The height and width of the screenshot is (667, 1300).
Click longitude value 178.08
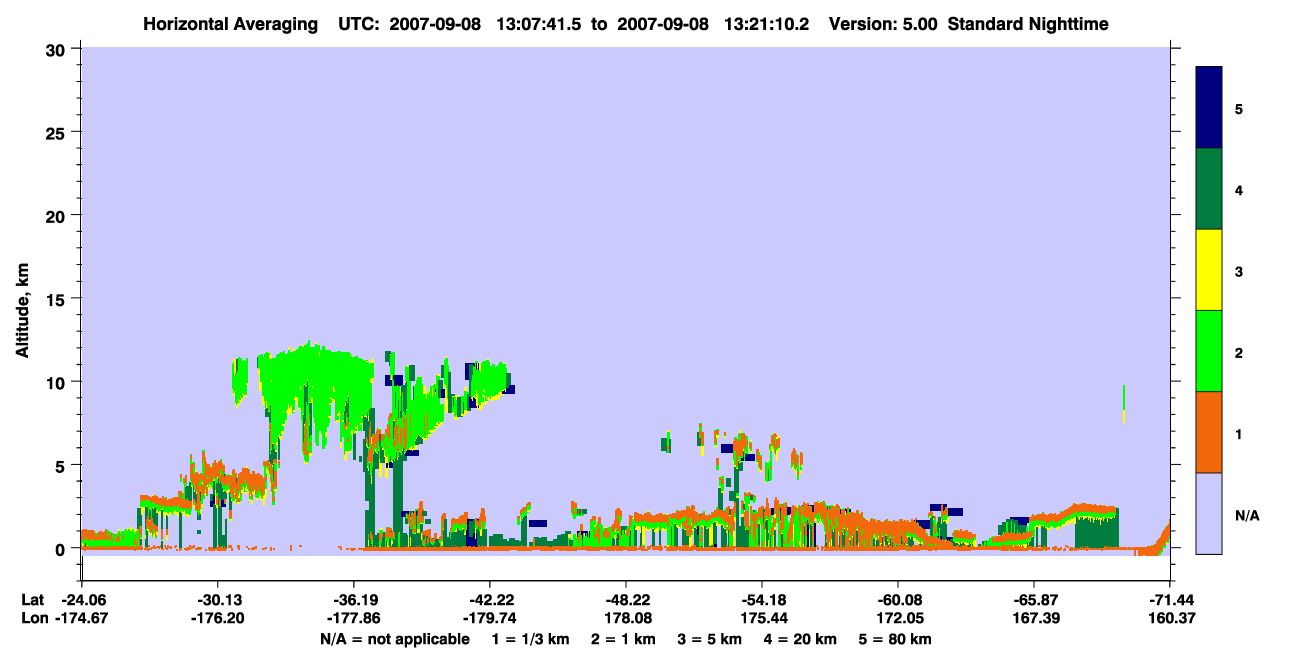click(x=629, y=619)
